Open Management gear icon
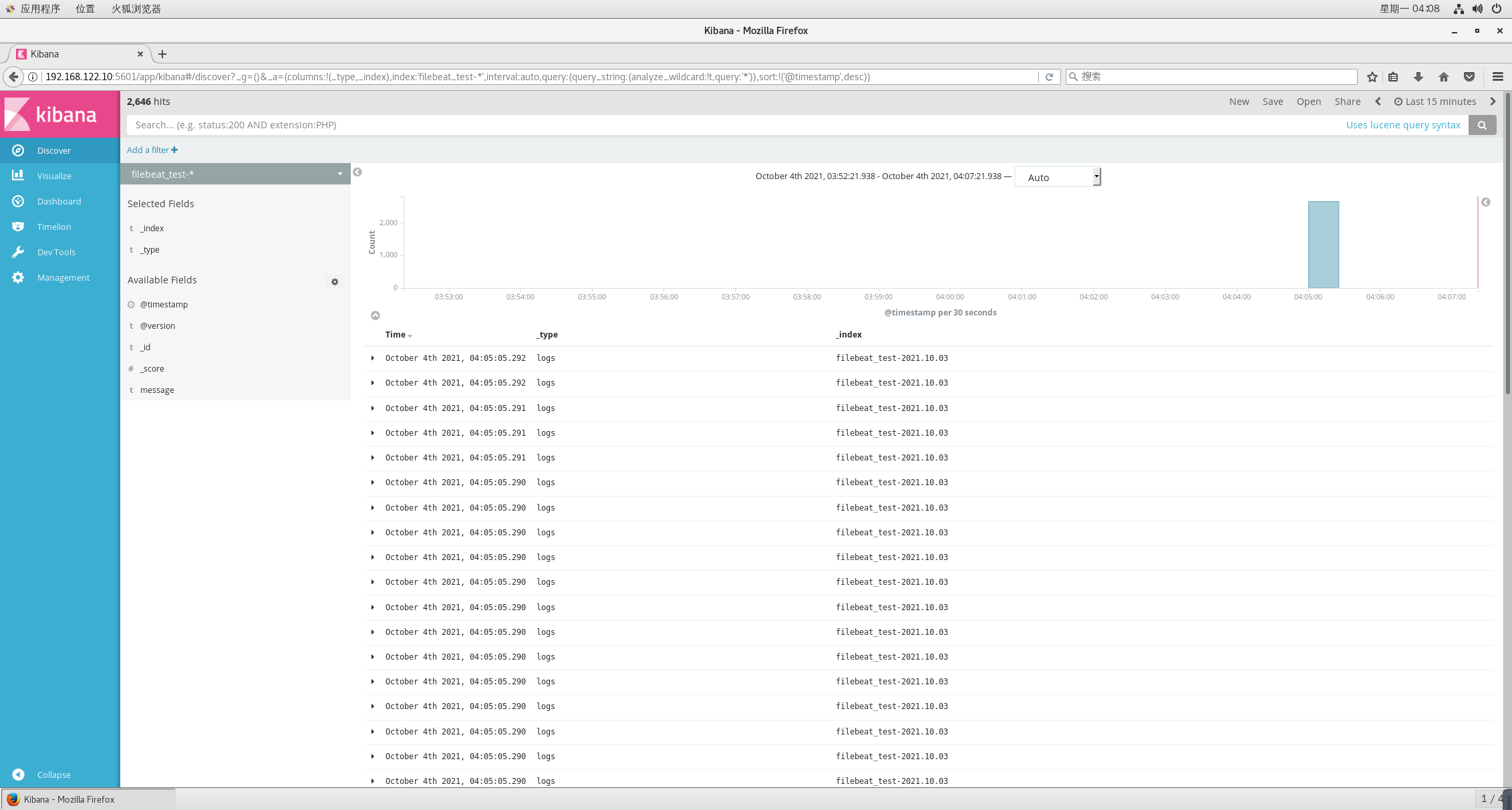Screen dimensions: 1512x810 [18, 277]
